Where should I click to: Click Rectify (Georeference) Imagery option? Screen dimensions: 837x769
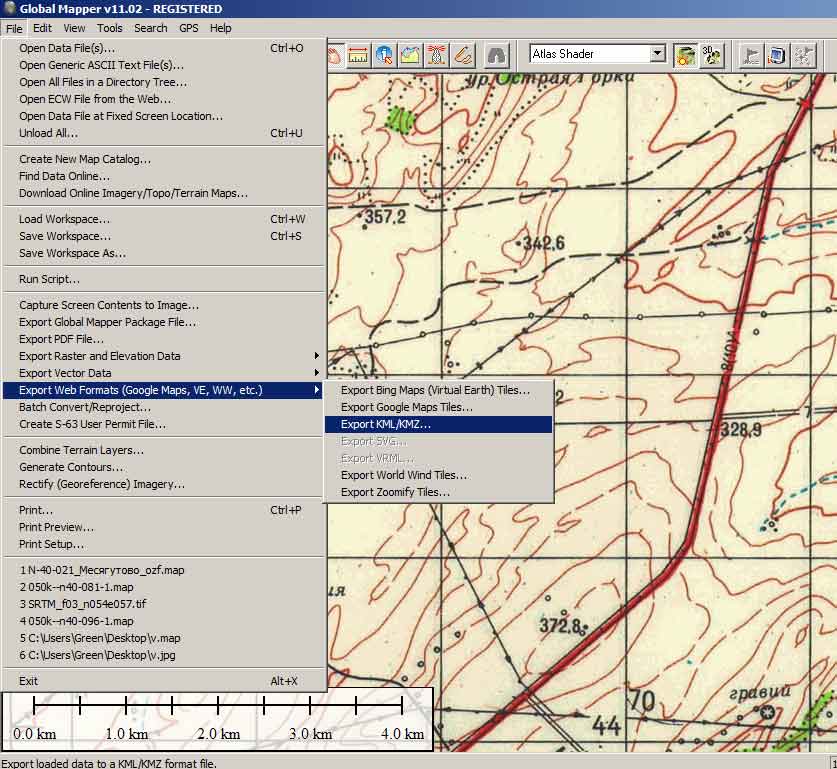(102, 484)
